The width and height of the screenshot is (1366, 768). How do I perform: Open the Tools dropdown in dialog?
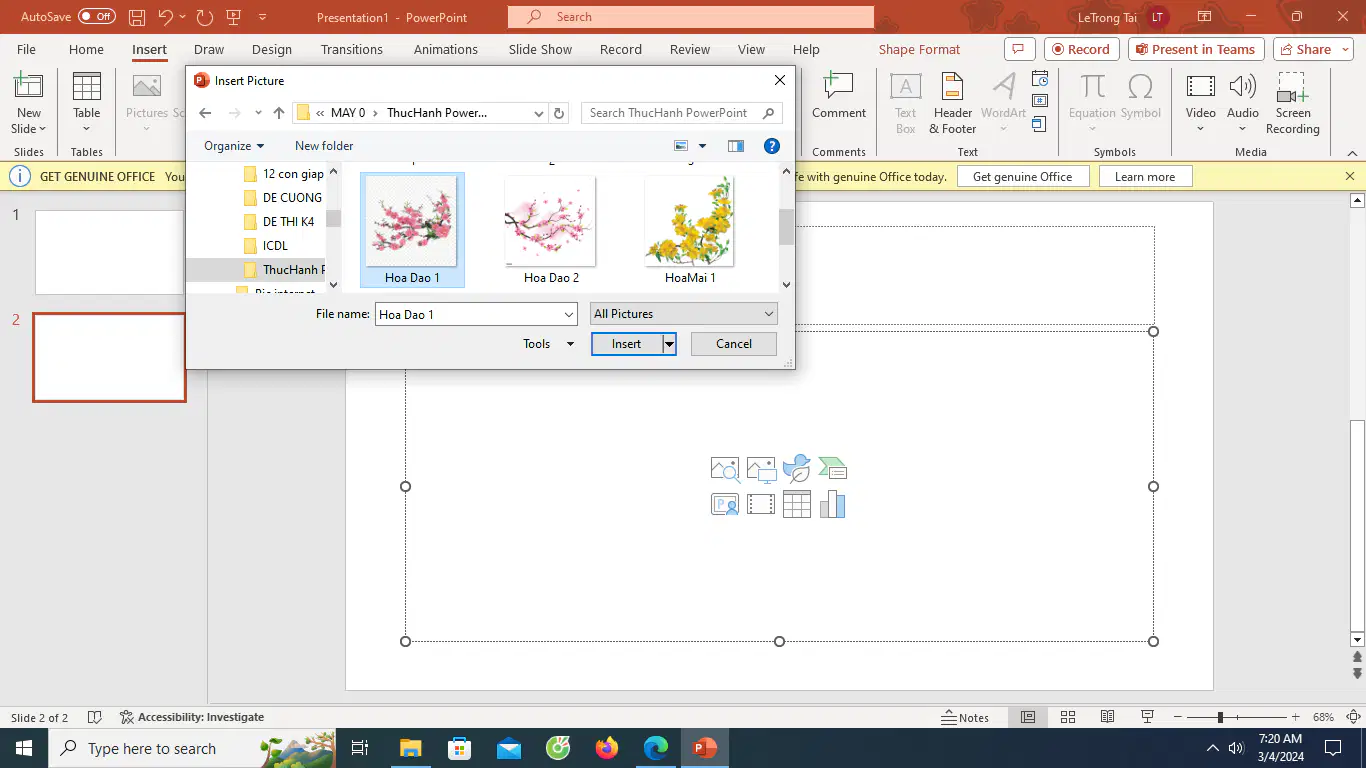(x=549, y=344)
